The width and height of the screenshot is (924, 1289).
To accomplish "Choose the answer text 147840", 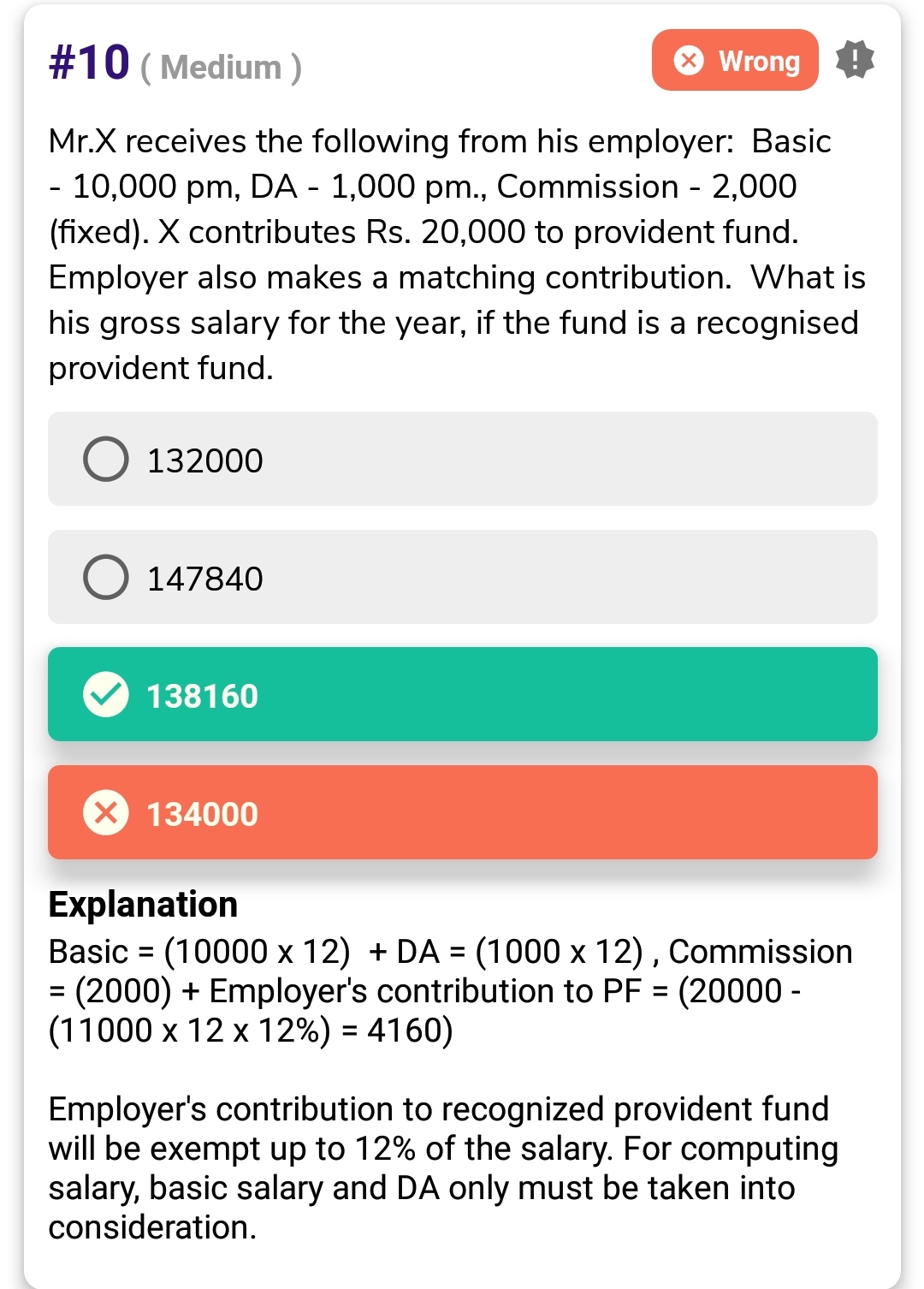I will click(205, 579).
